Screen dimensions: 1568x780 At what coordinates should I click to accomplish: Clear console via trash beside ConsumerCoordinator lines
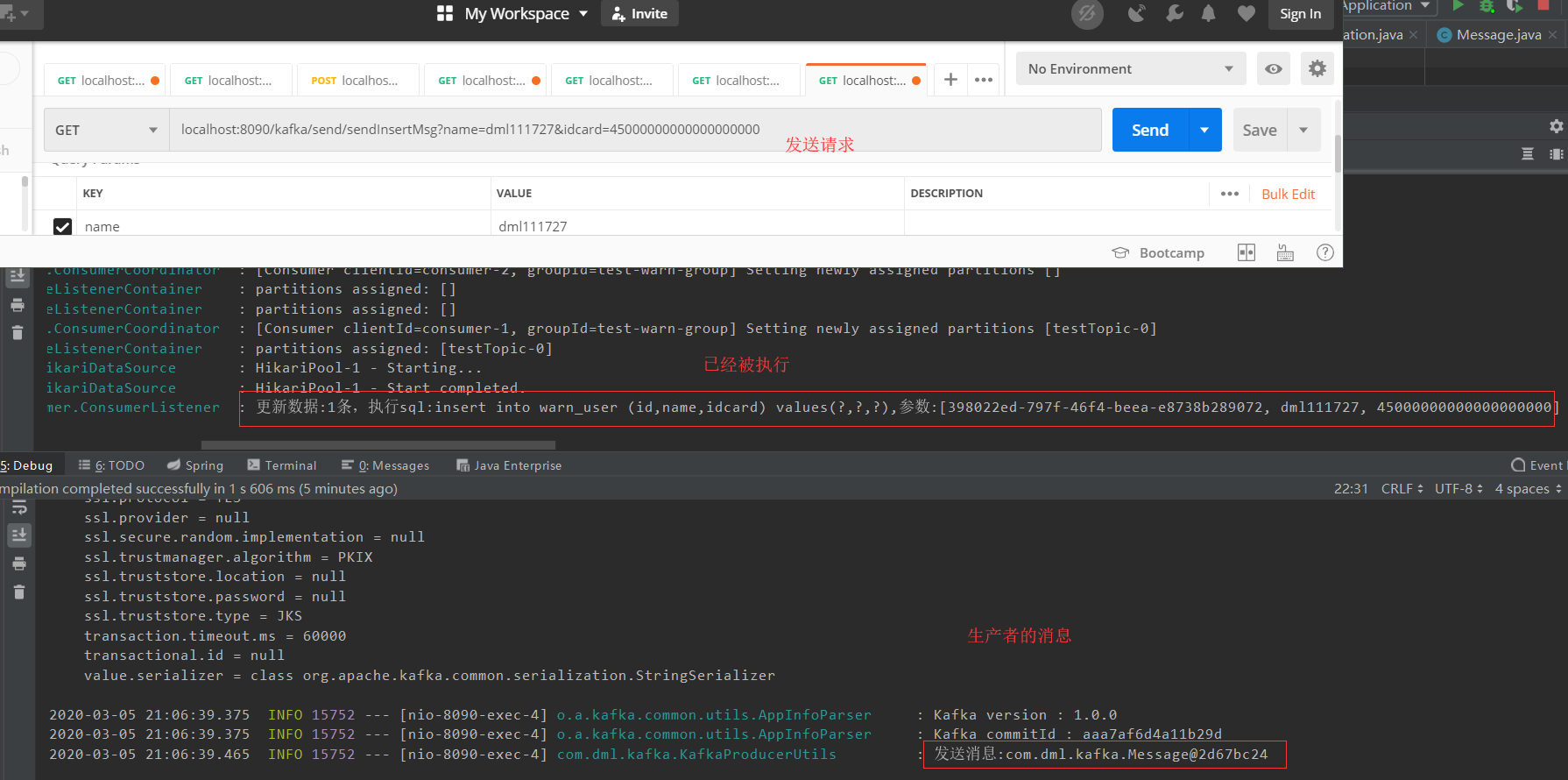(x=18, y=332)
